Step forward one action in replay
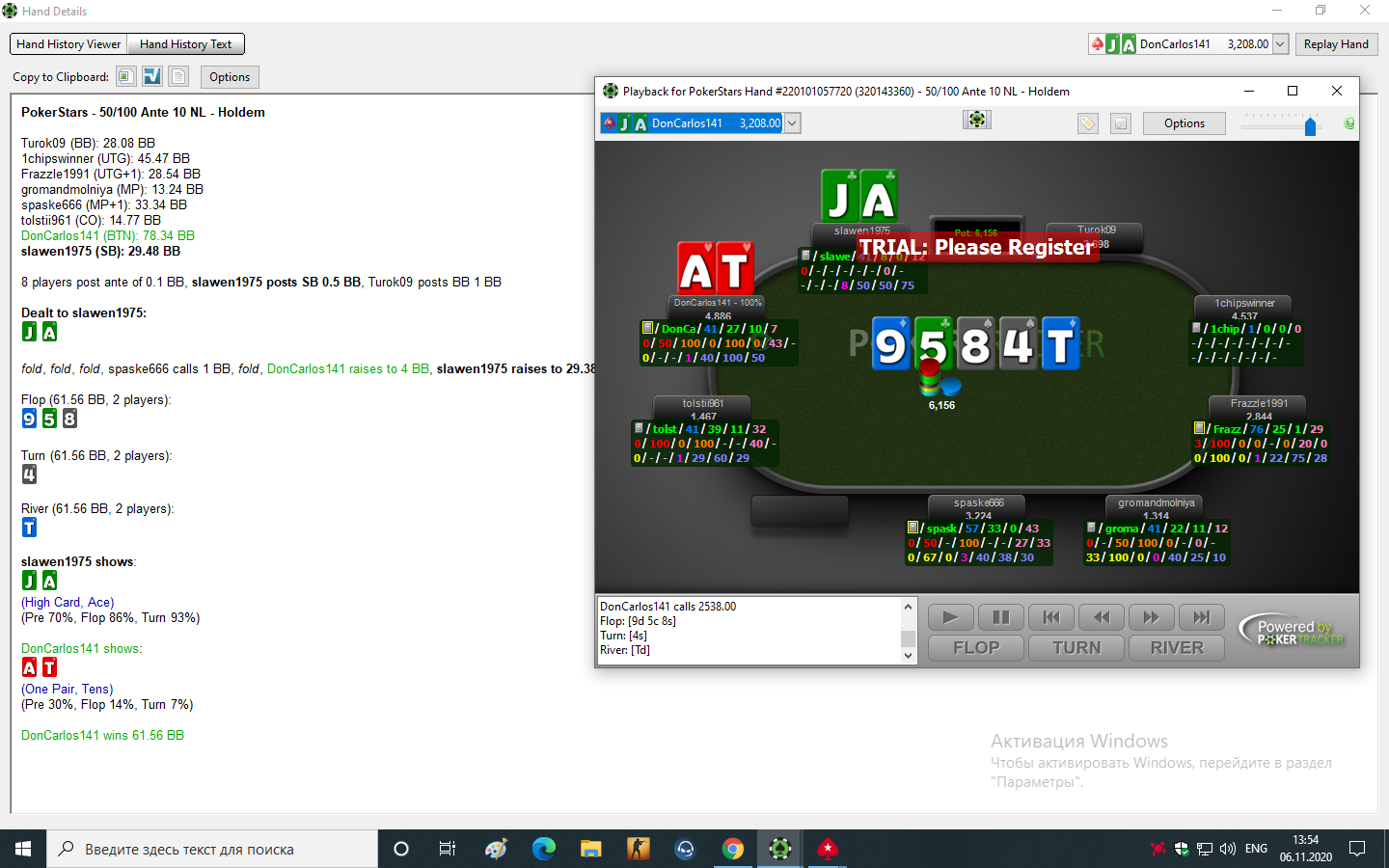 coord(1151,617)
